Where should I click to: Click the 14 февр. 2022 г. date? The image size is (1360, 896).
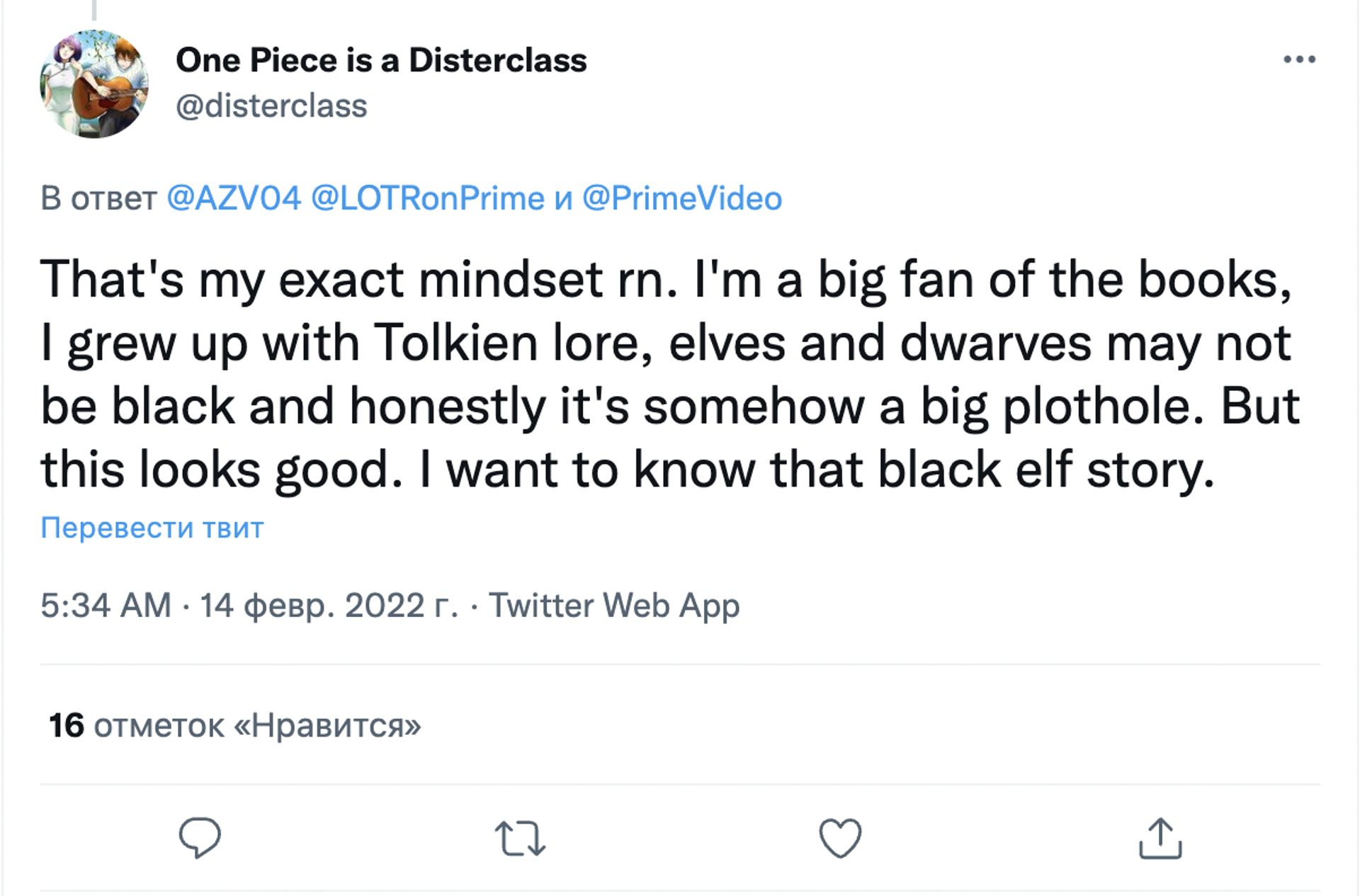click(x=329, y=606)
